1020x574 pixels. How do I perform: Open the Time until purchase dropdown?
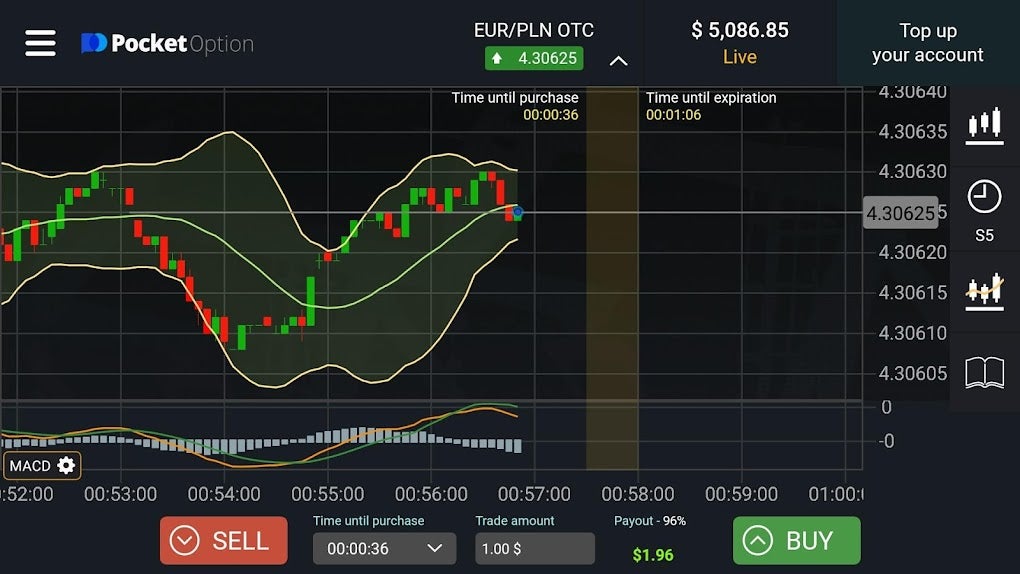point(384,549)
